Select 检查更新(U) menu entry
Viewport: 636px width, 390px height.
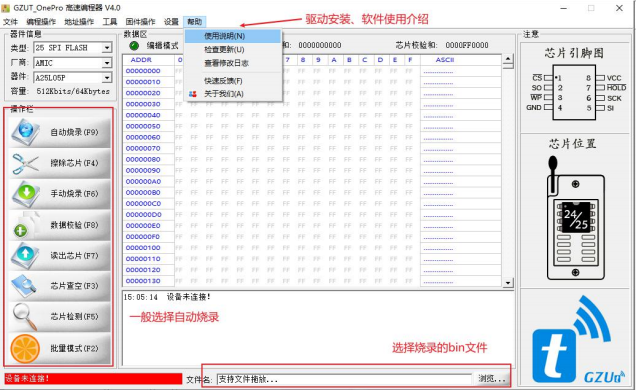point(233,49)
